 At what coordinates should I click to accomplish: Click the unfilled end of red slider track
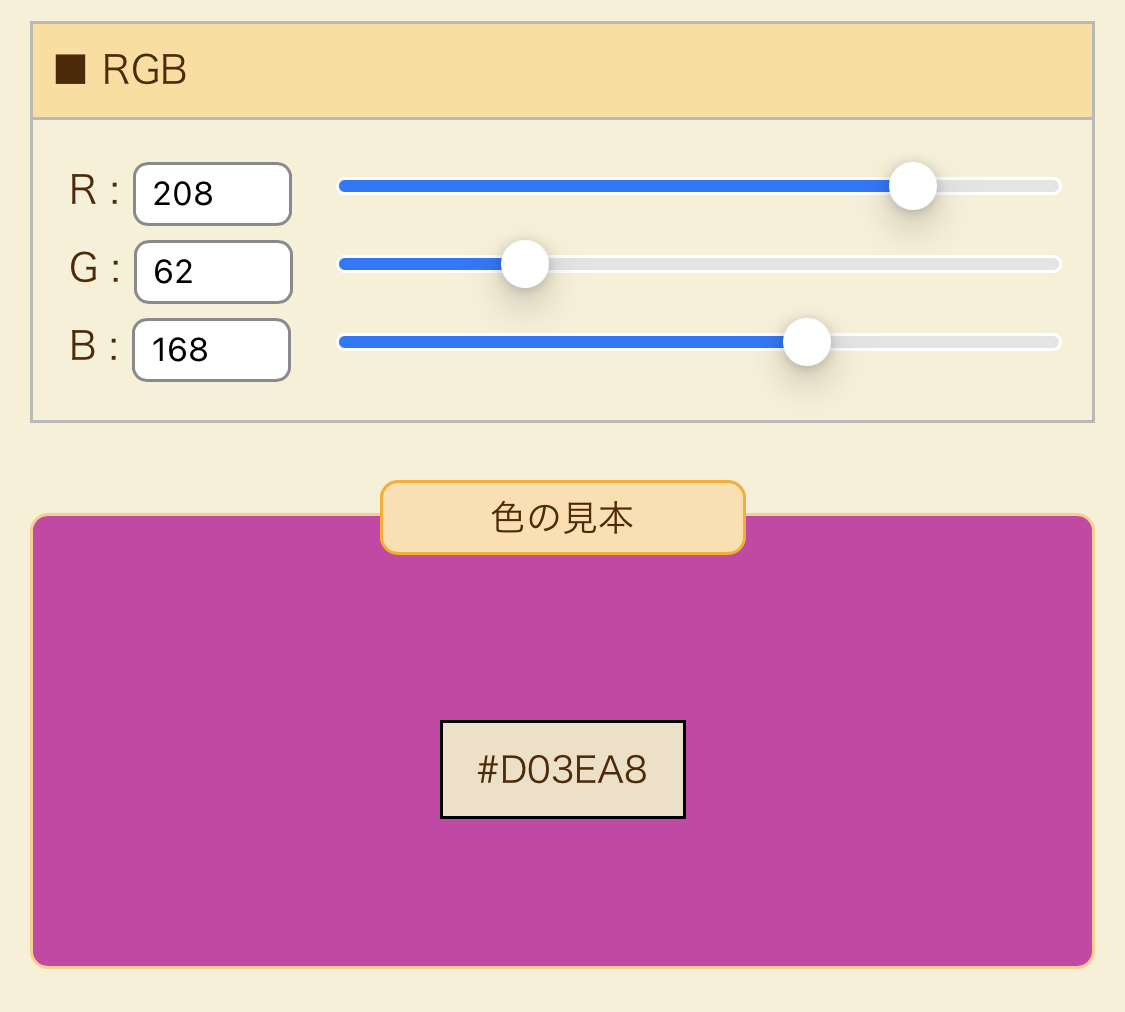(x=1000, y=186)
